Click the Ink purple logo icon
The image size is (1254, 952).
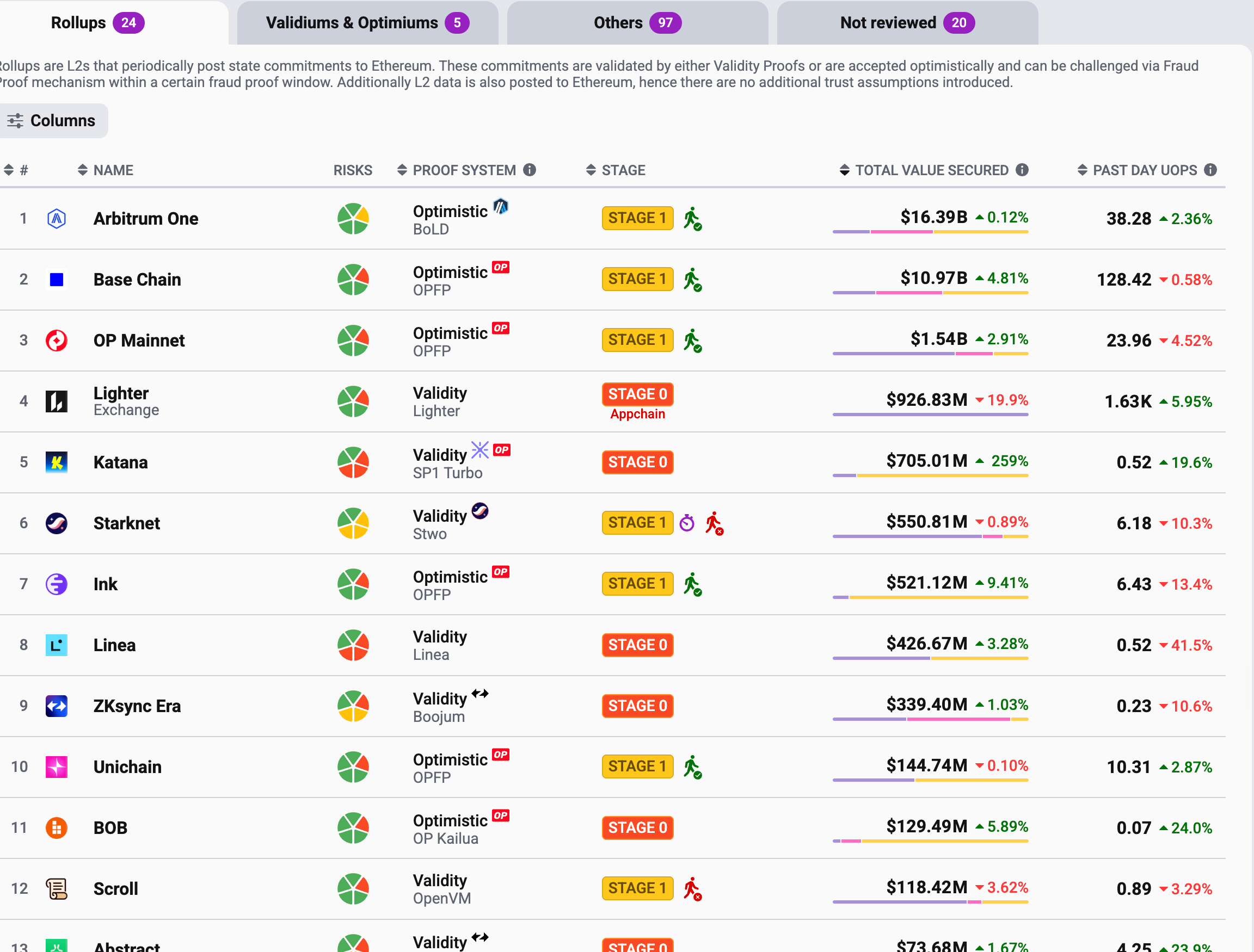click(57, 584)
